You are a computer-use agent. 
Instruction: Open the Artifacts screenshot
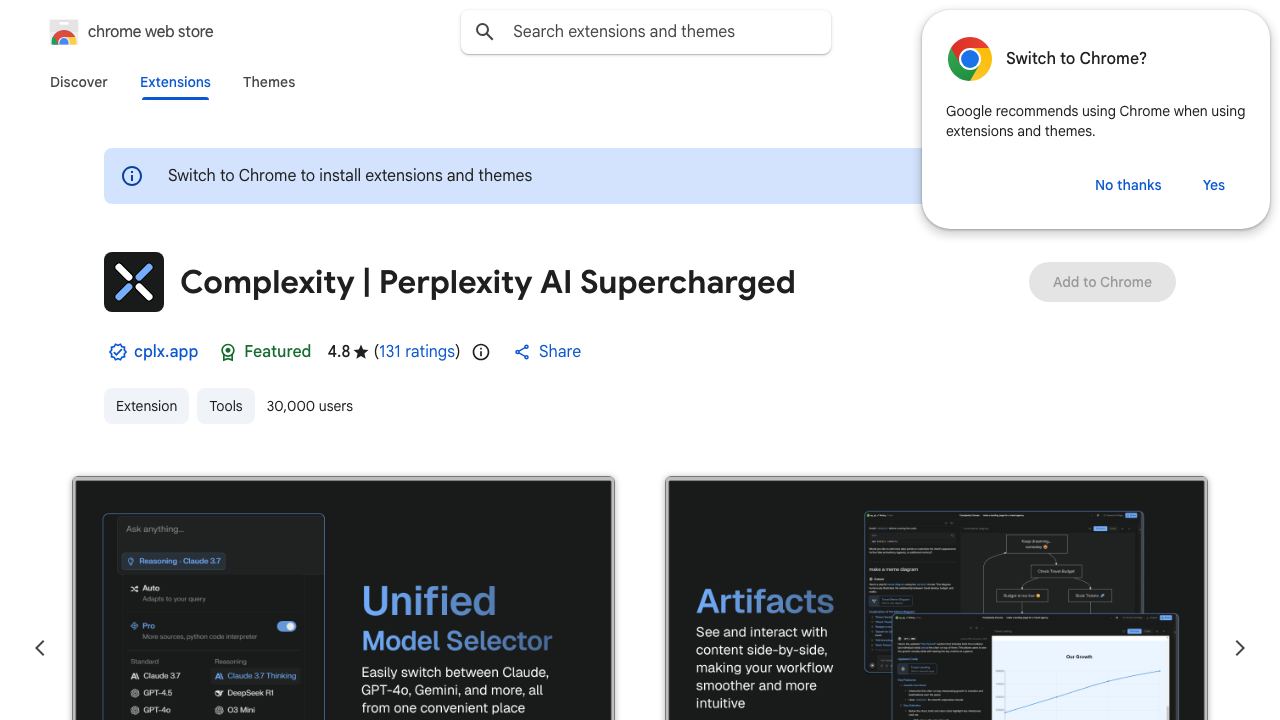tap(936, 600)
